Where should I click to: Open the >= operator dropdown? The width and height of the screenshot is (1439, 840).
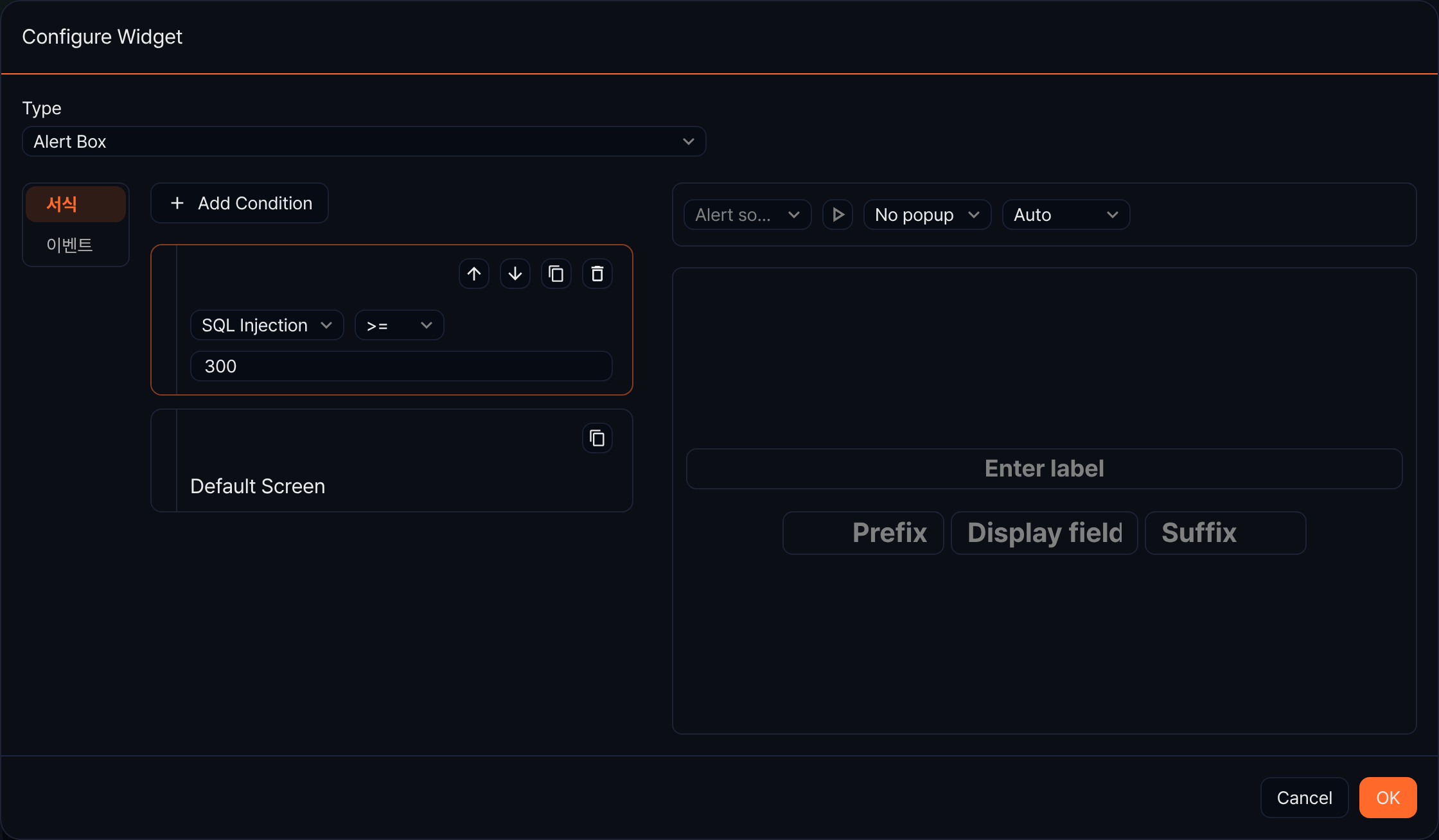400,325
